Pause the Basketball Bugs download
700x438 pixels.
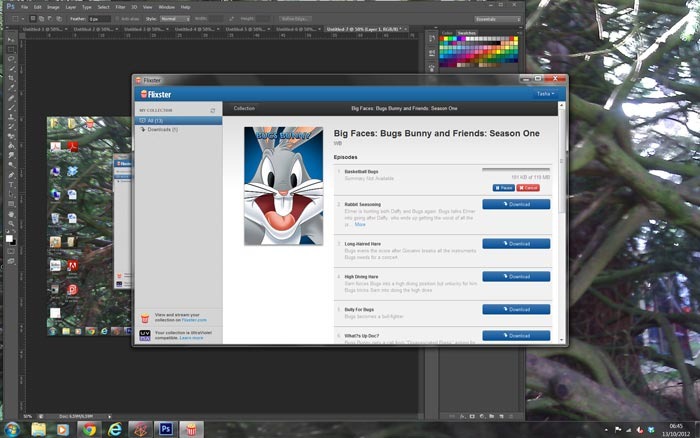click(504, 188)
